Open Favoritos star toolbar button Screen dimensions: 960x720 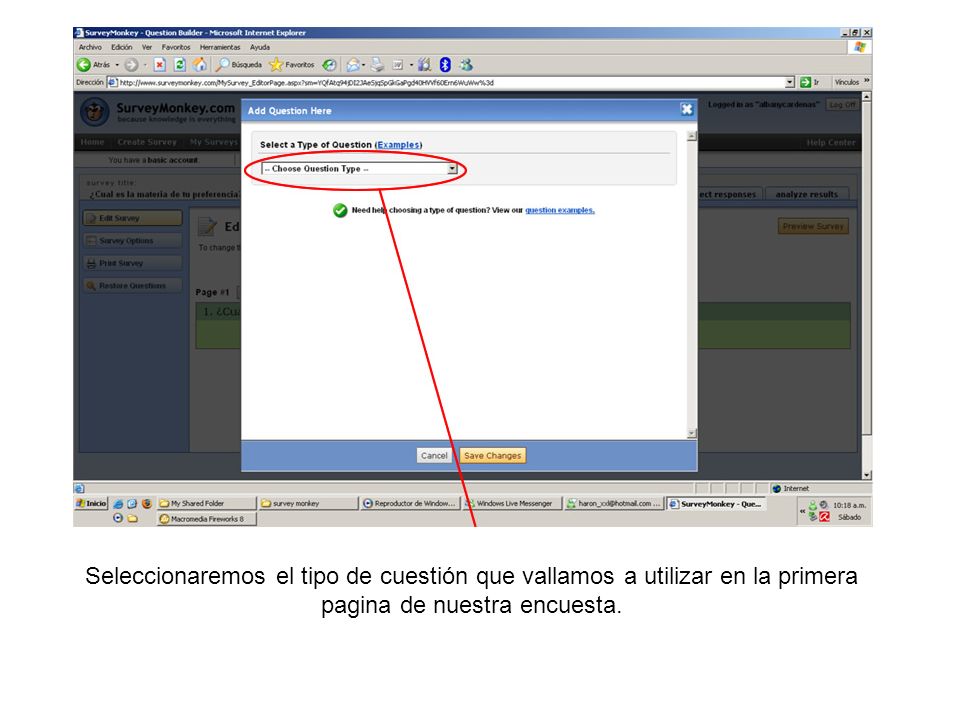(292, 64)
